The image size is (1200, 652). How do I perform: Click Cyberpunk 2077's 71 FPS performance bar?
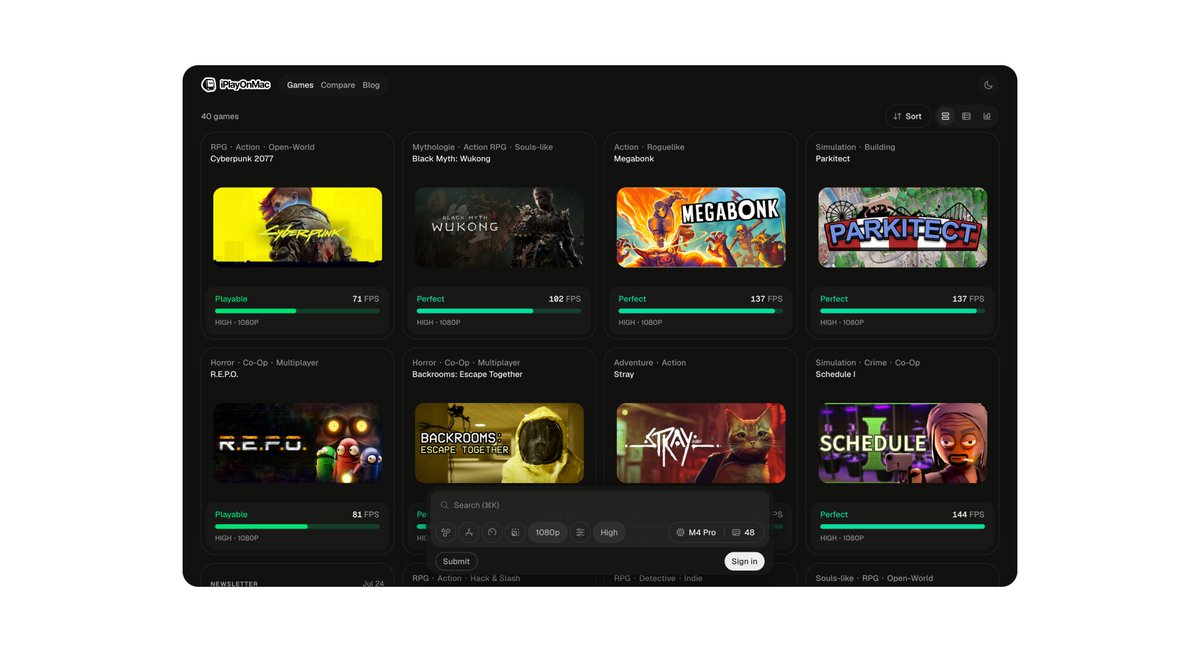point(297,311)
